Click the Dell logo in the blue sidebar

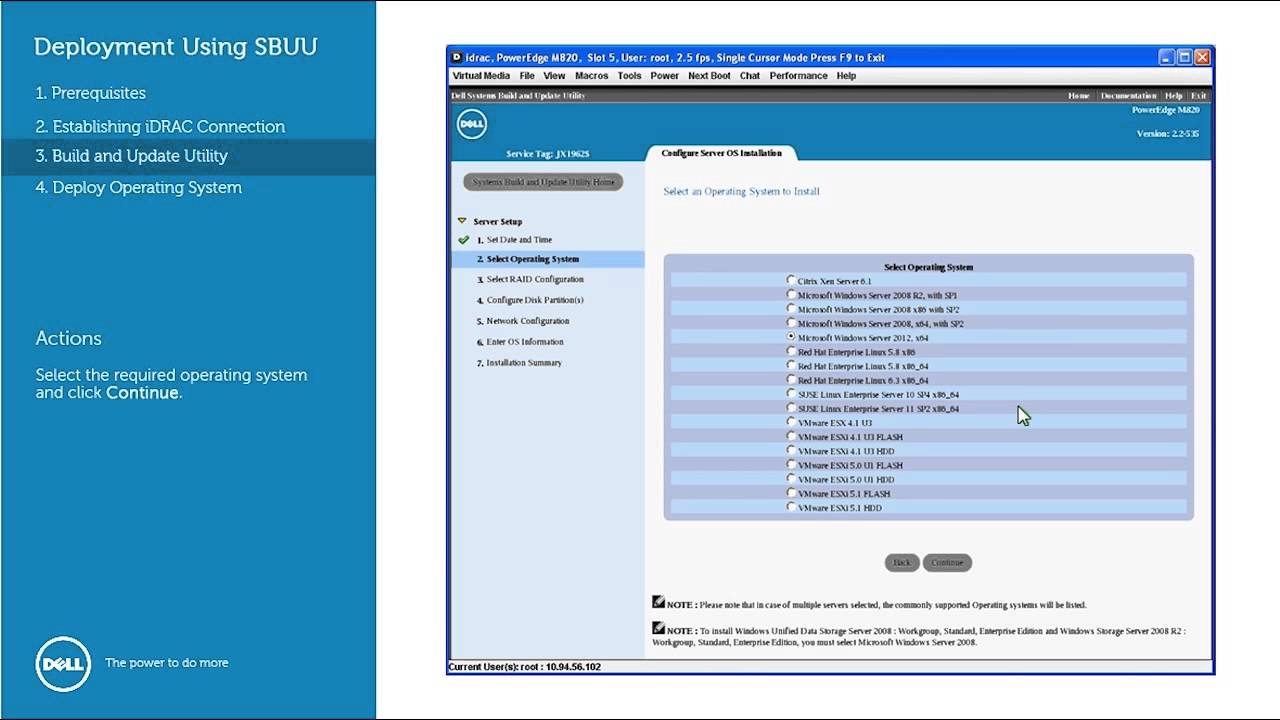pos(63,664)
